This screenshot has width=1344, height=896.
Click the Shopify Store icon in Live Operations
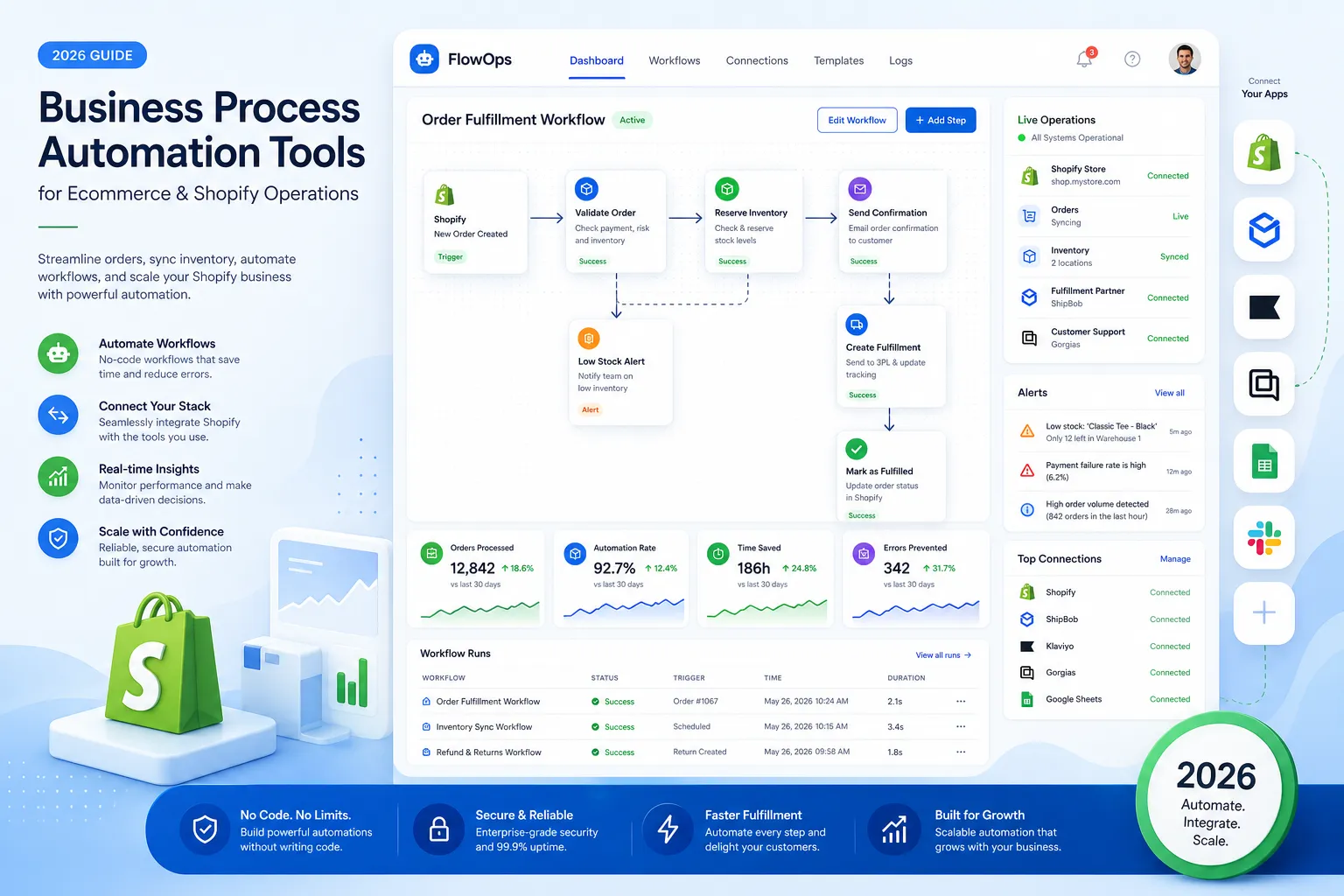click(1030, 176)
